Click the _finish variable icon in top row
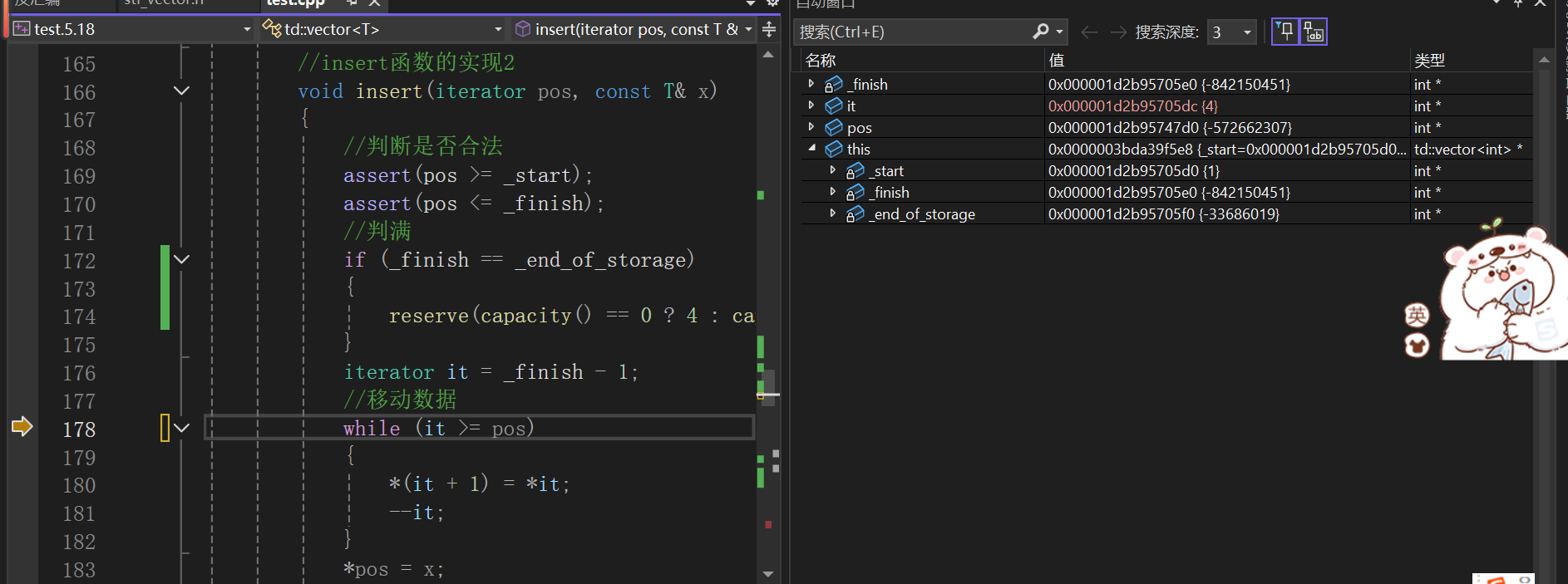 tap(833, 85)
